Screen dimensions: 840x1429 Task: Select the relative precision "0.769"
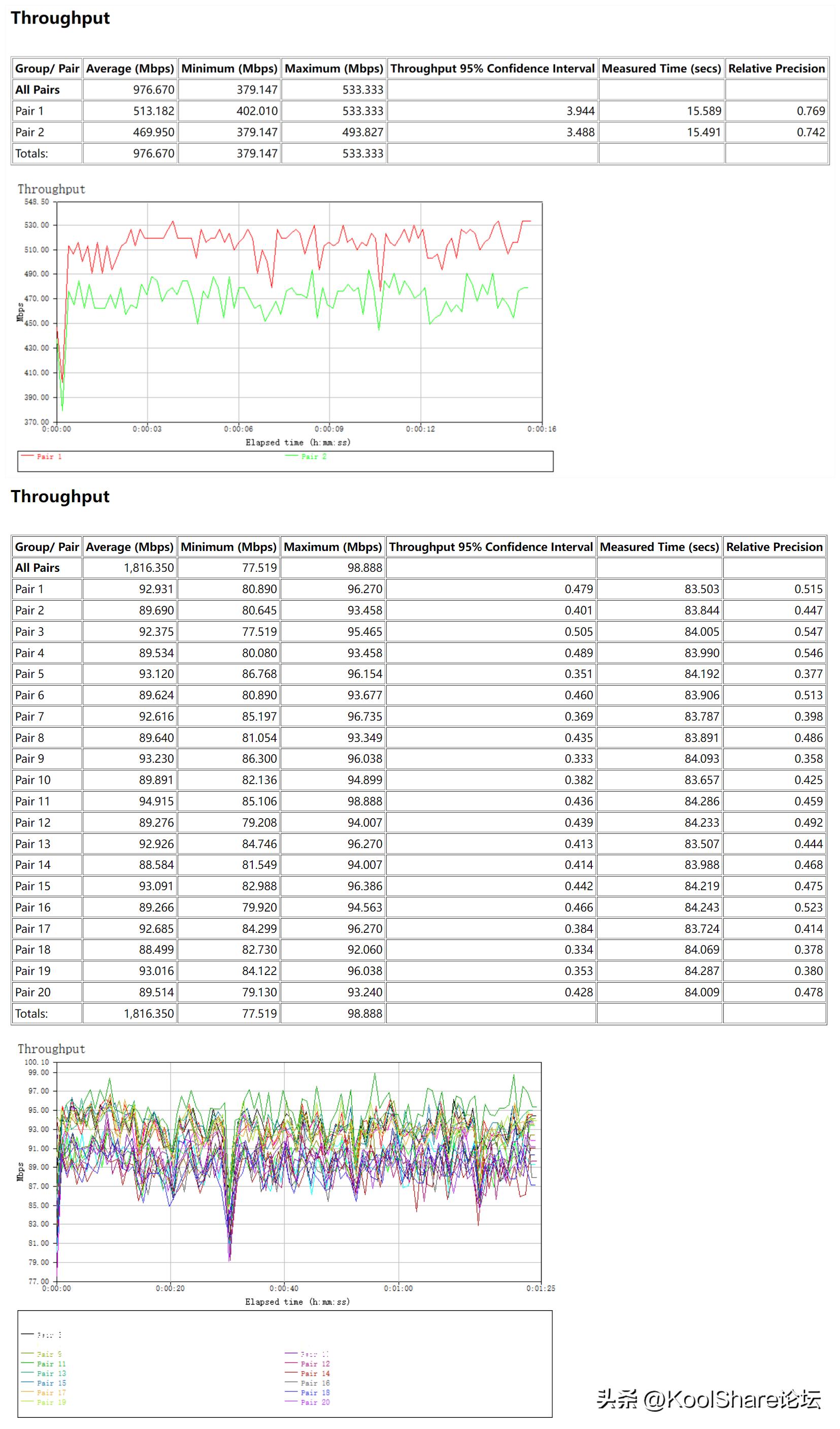pos(811,111)
